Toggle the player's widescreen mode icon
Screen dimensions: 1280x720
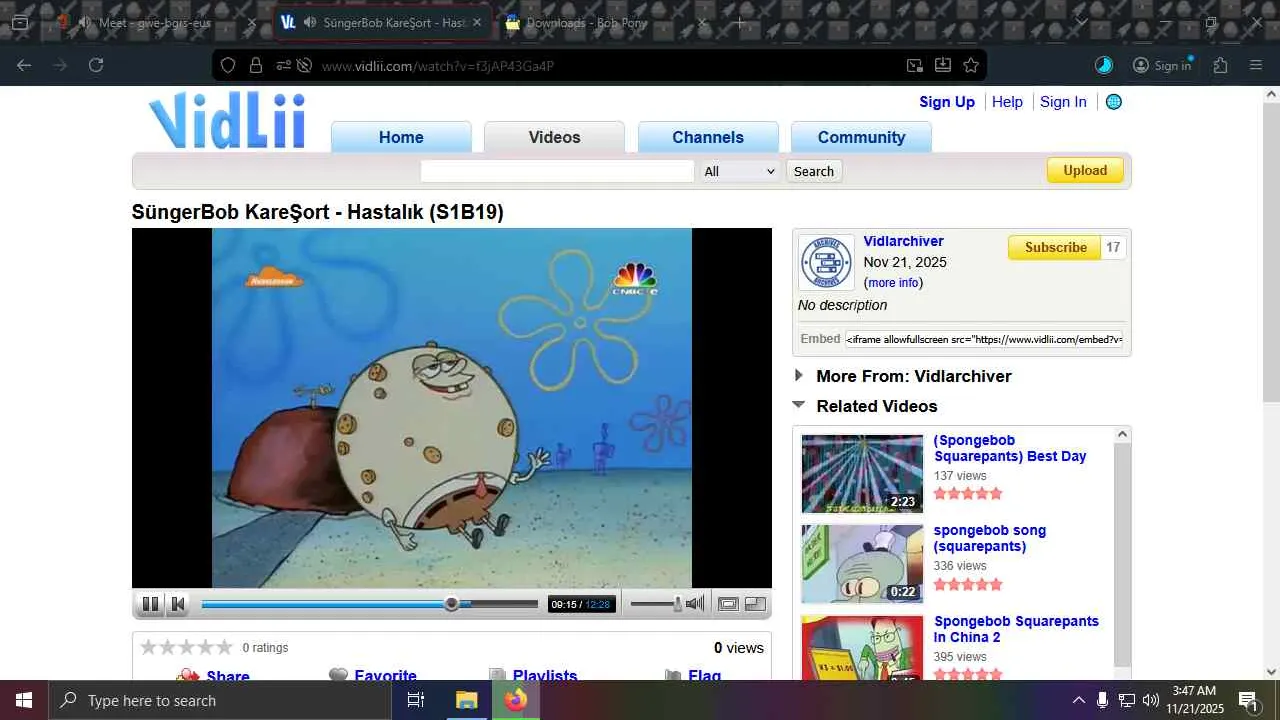728,603
